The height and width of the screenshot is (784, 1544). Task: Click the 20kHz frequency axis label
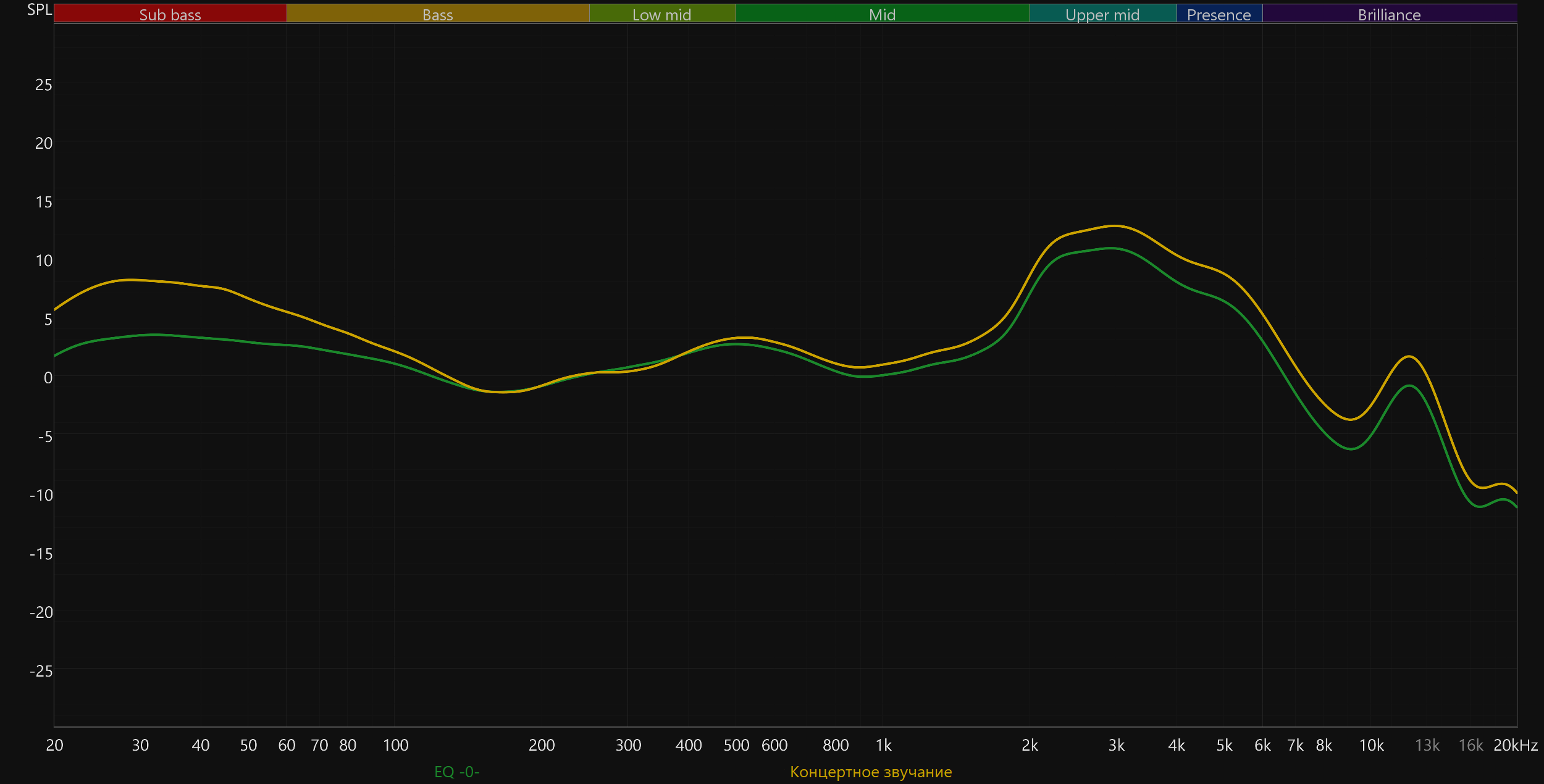tap(1515, 745)
